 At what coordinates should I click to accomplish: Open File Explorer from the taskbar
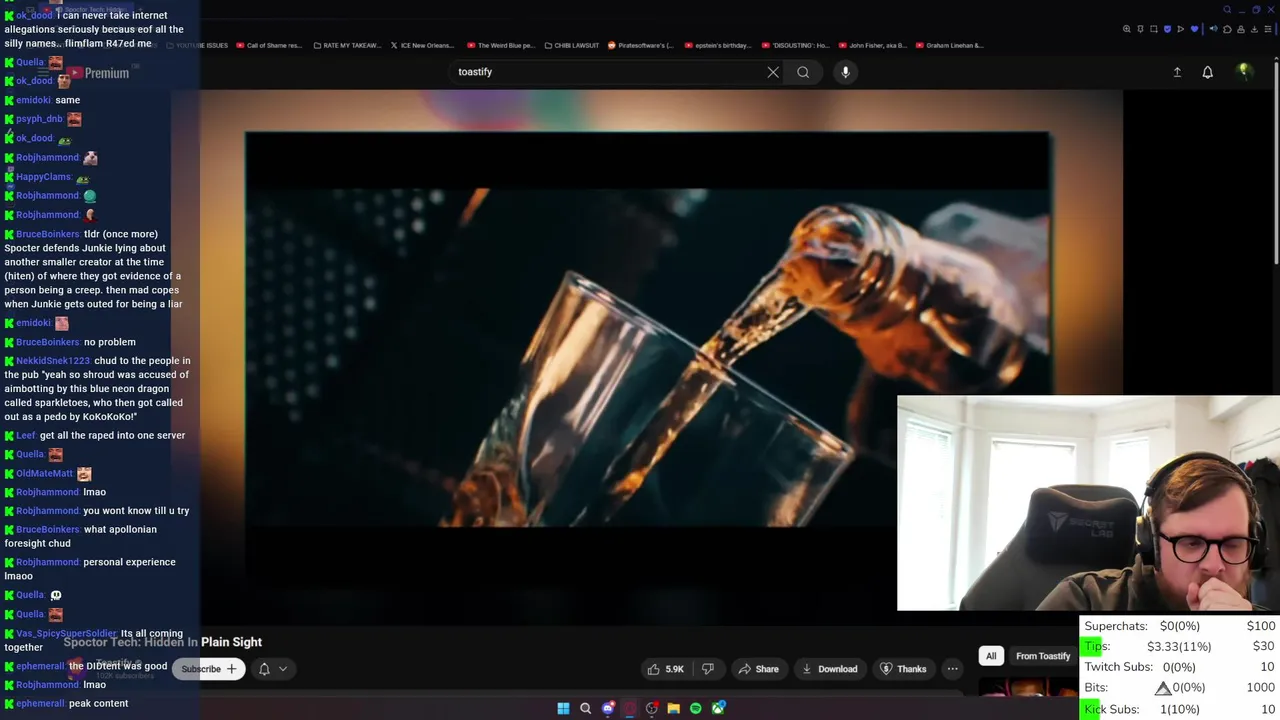pyautogui.click(x=673, y=708)
